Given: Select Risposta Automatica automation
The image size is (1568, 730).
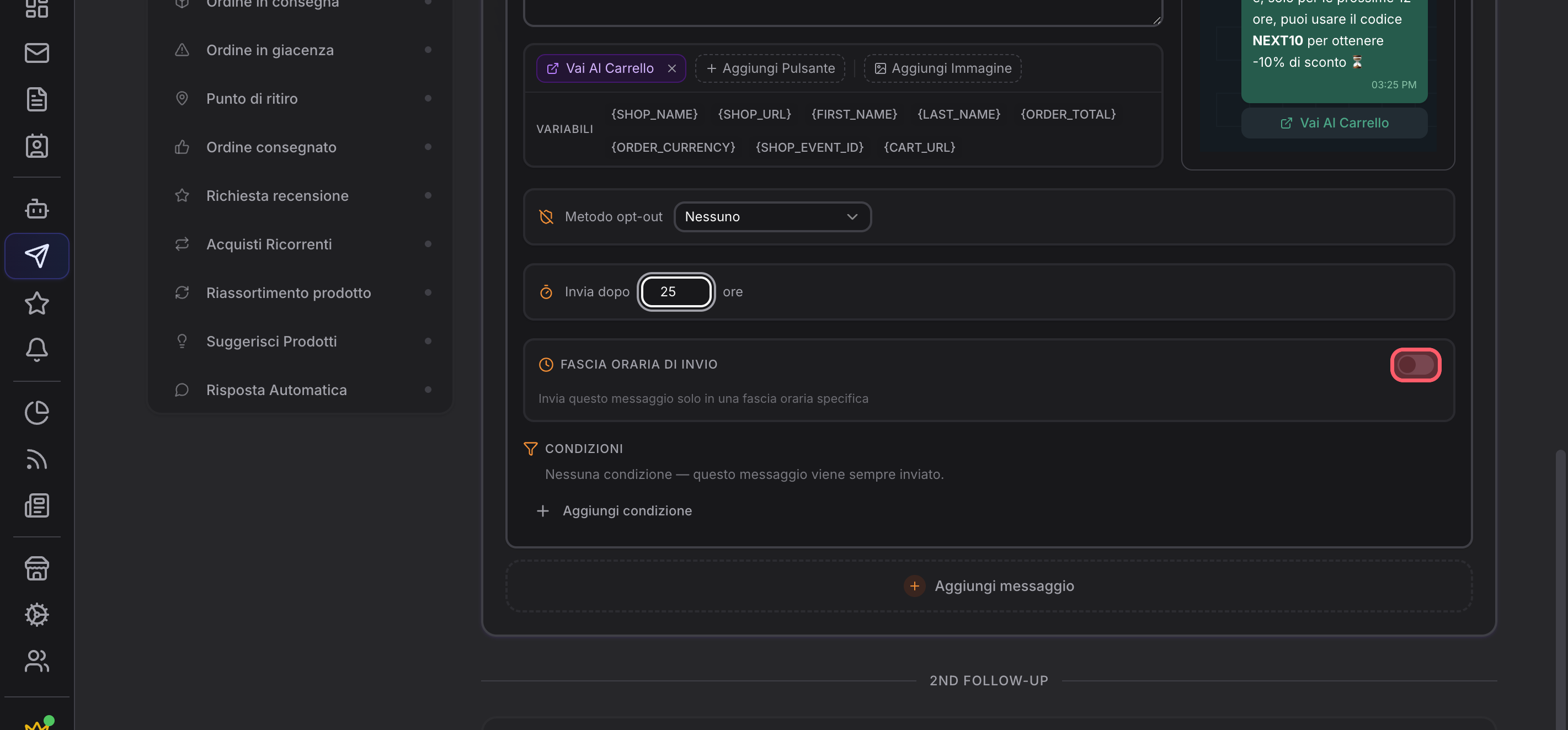Looking at the screenshot, I should (x=300, y=390).
